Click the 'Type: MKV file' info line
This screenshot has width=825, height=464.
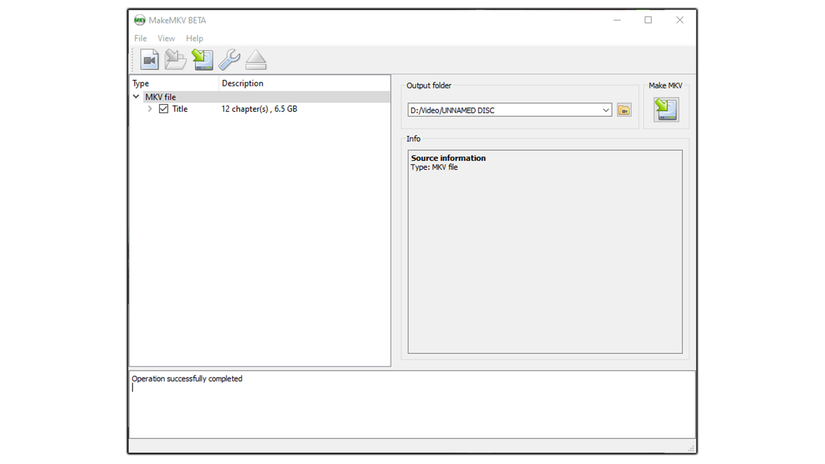(434, 167)
